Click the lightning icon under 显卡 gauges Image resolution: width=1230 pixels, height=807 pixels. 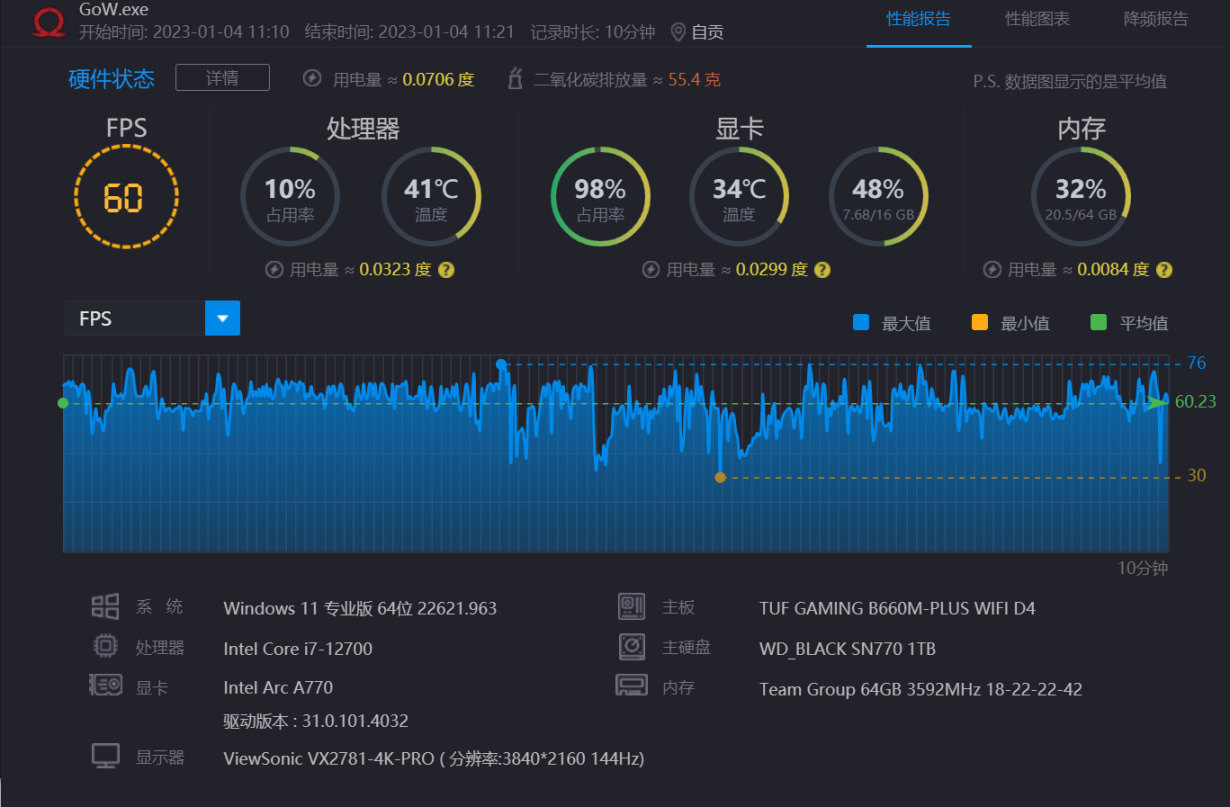(x=650, y=270)
